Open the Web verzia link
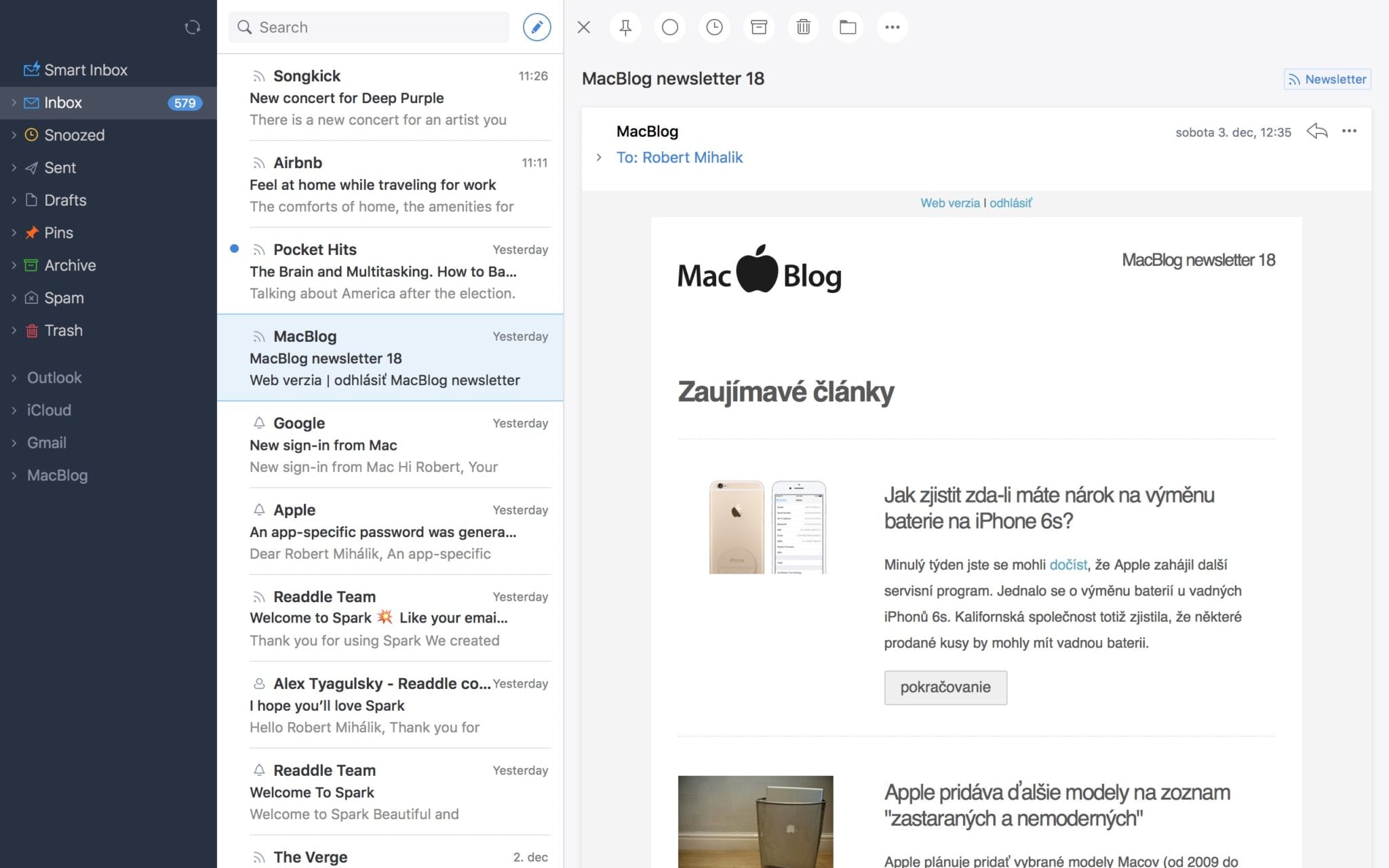The height and width of the screenshot is (868, 1389). [x=950, y=203]
